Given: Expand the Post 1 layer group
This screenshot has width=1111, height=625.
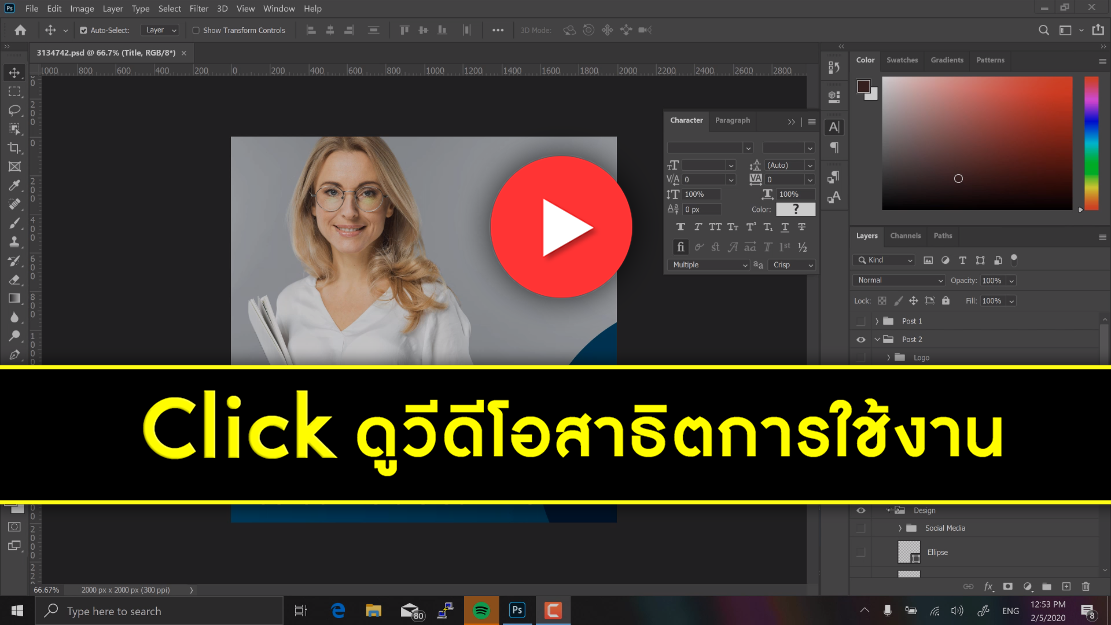Looking at the screenshot, I should [877, 321].
